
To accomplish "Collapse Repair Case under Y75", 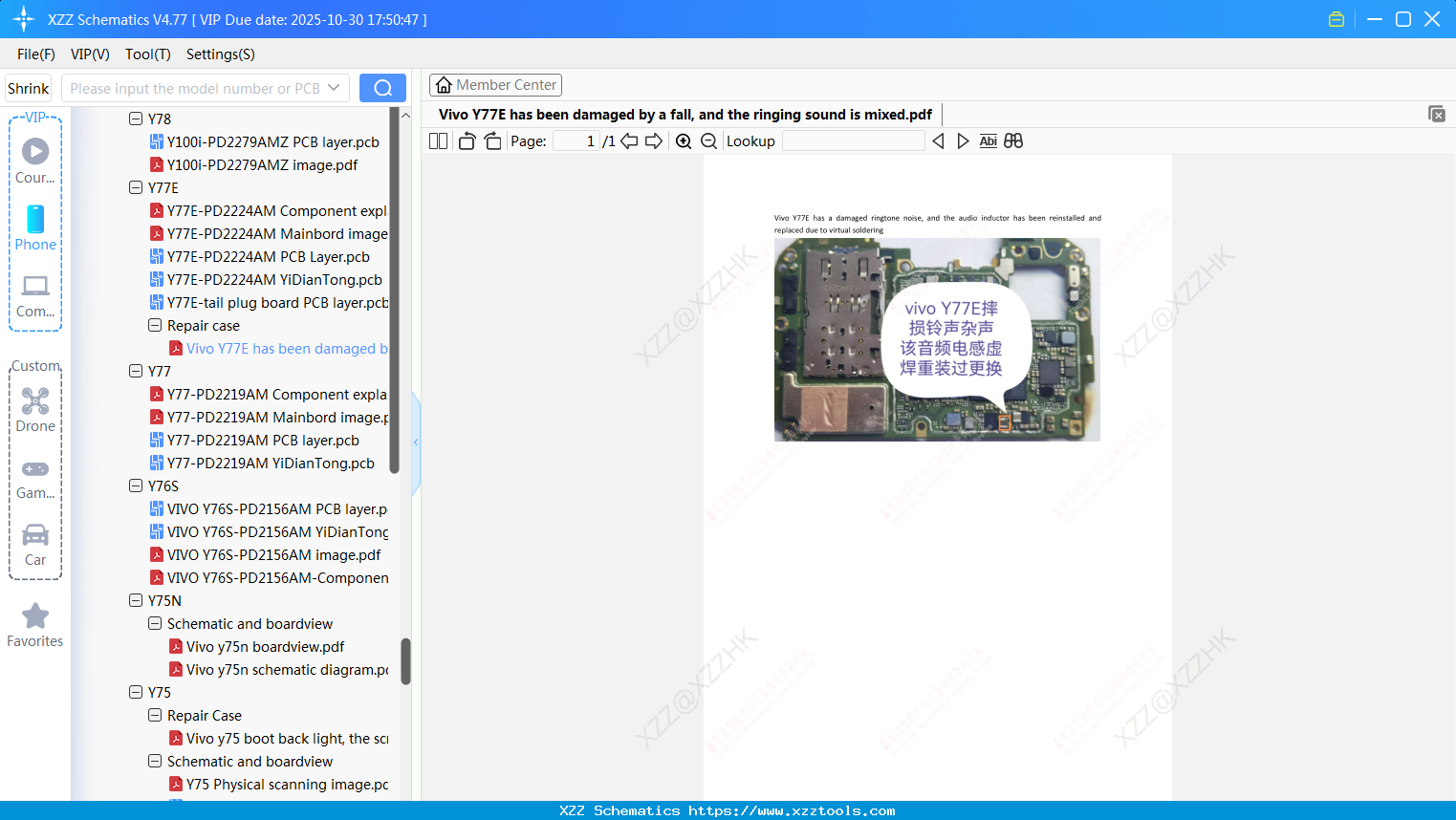I will point(155,715).
